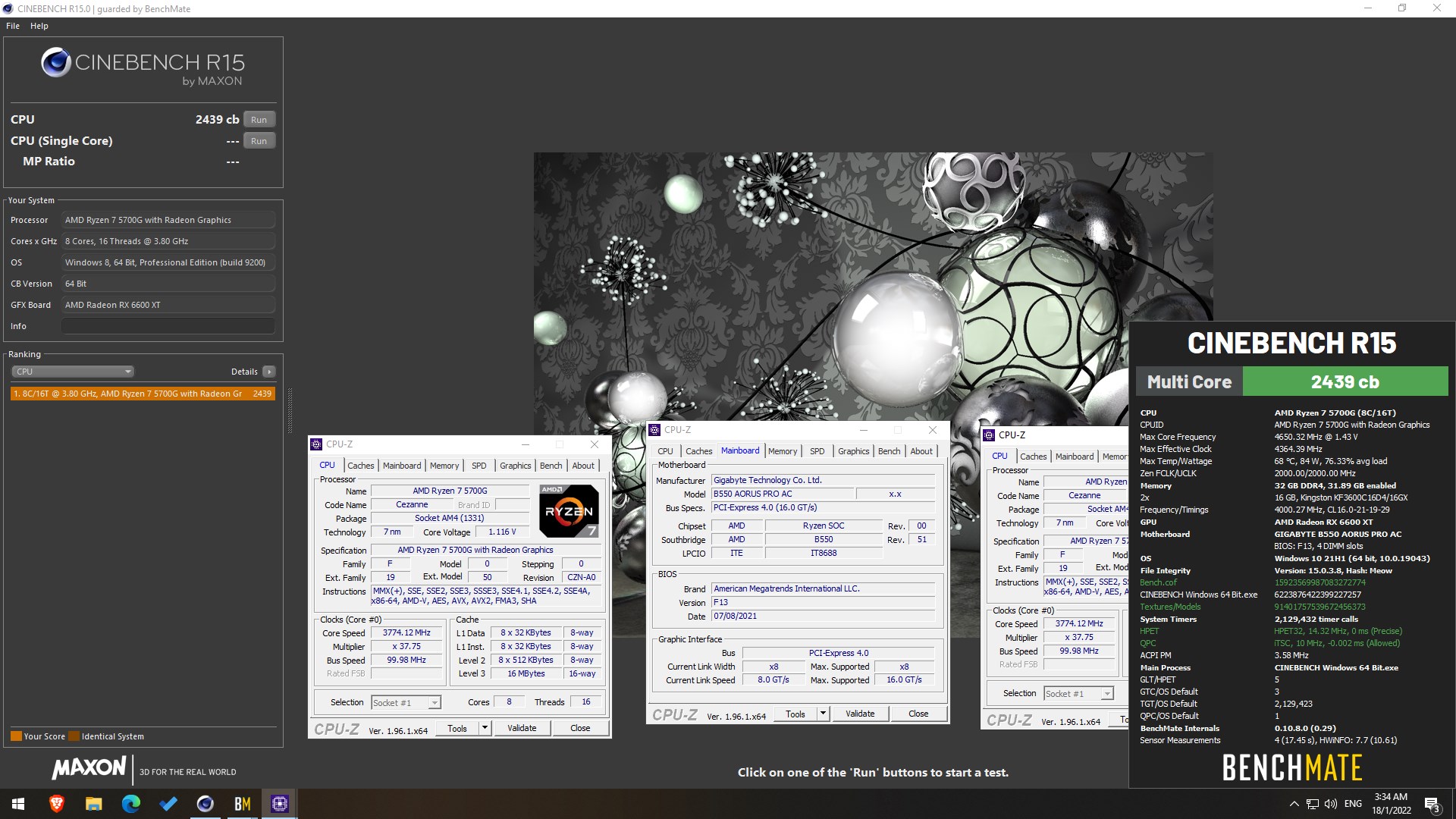
Task: Open Socket #1 dropdown in right CPU-Z window
Action: pos(1078,694)
